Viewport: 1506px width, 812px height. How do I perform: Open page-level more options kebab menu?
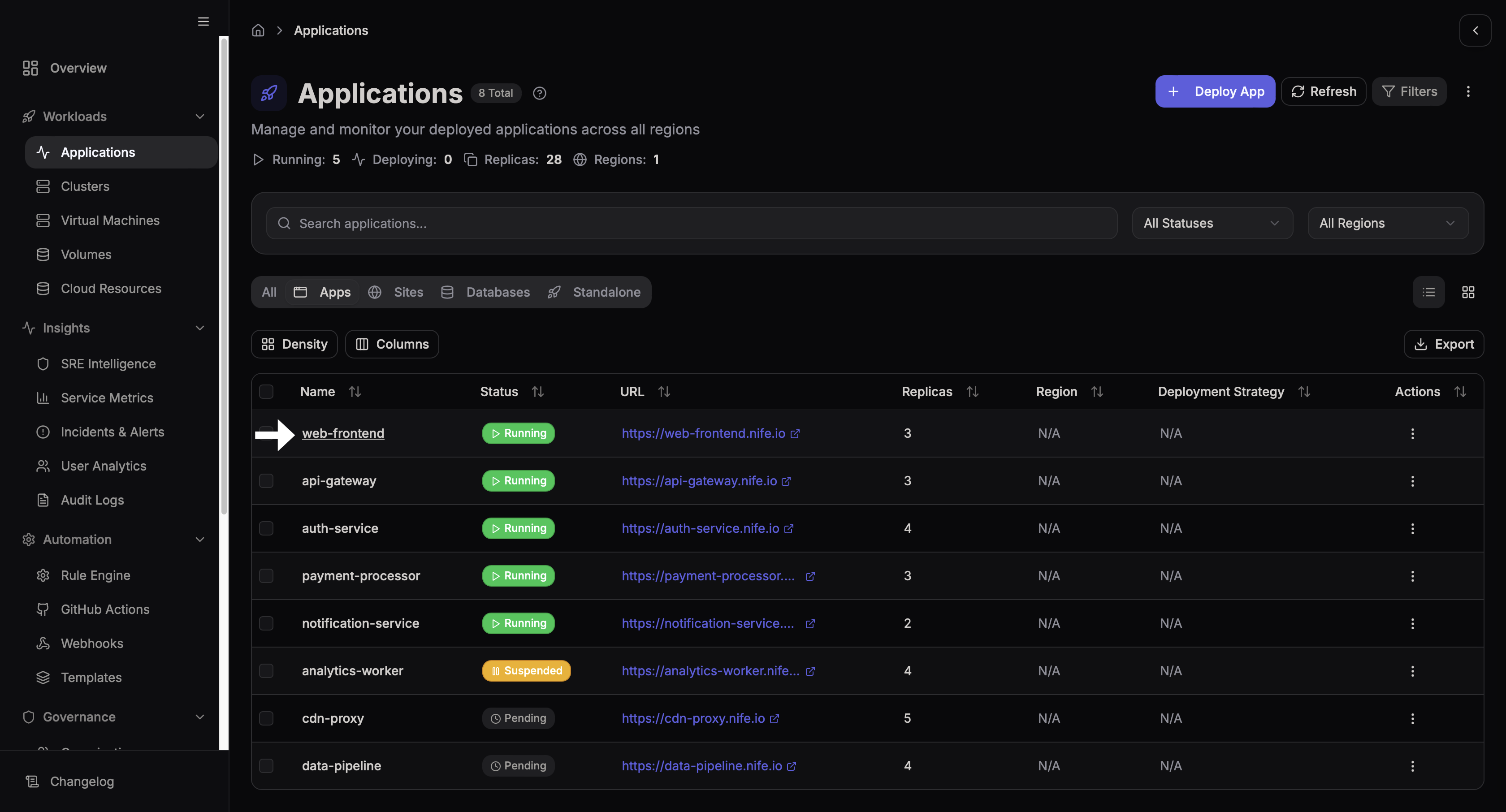1468,91
